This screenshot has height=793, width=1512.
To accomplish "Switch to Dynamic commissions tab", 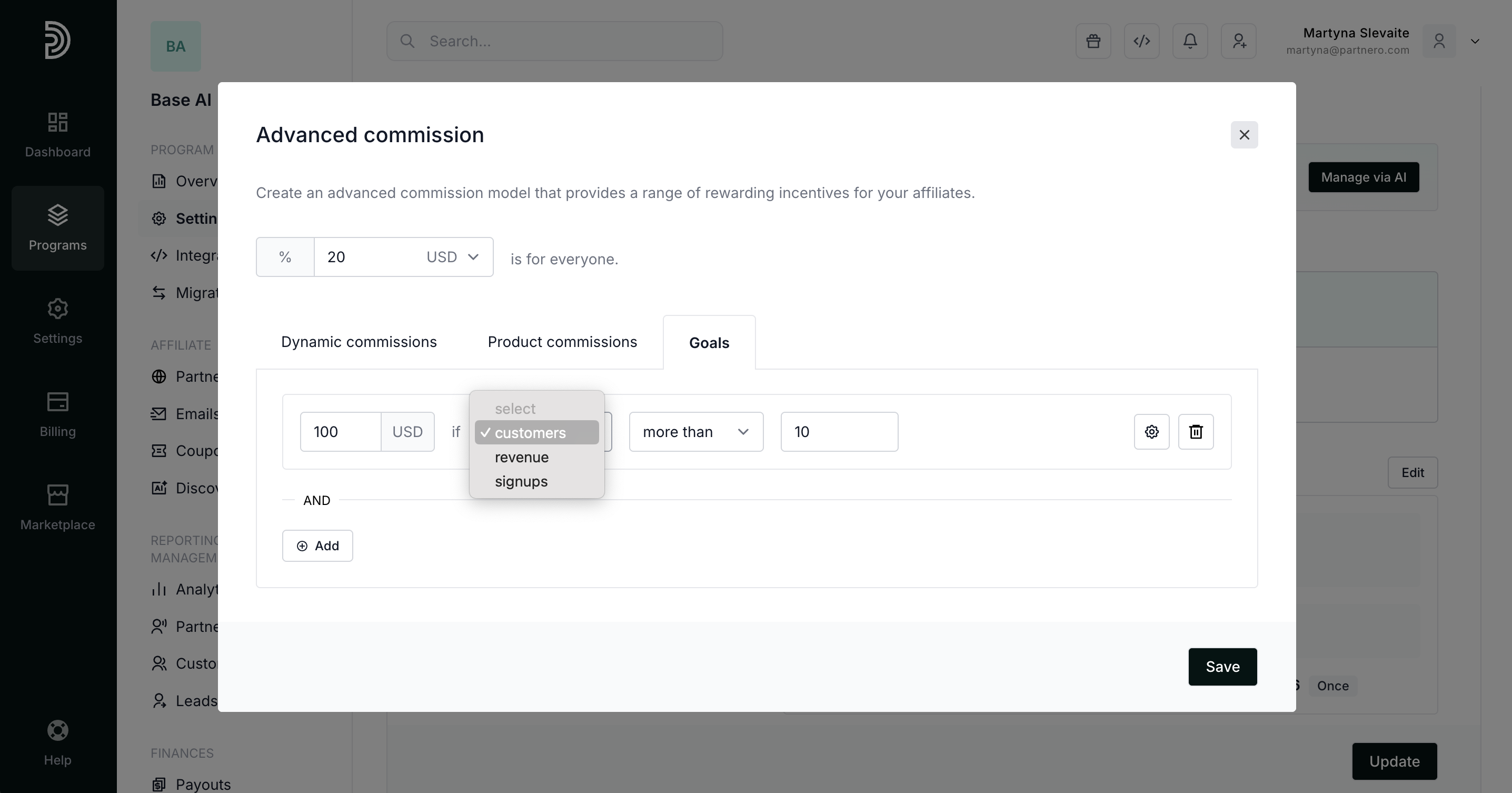I will tap(359, 342).
